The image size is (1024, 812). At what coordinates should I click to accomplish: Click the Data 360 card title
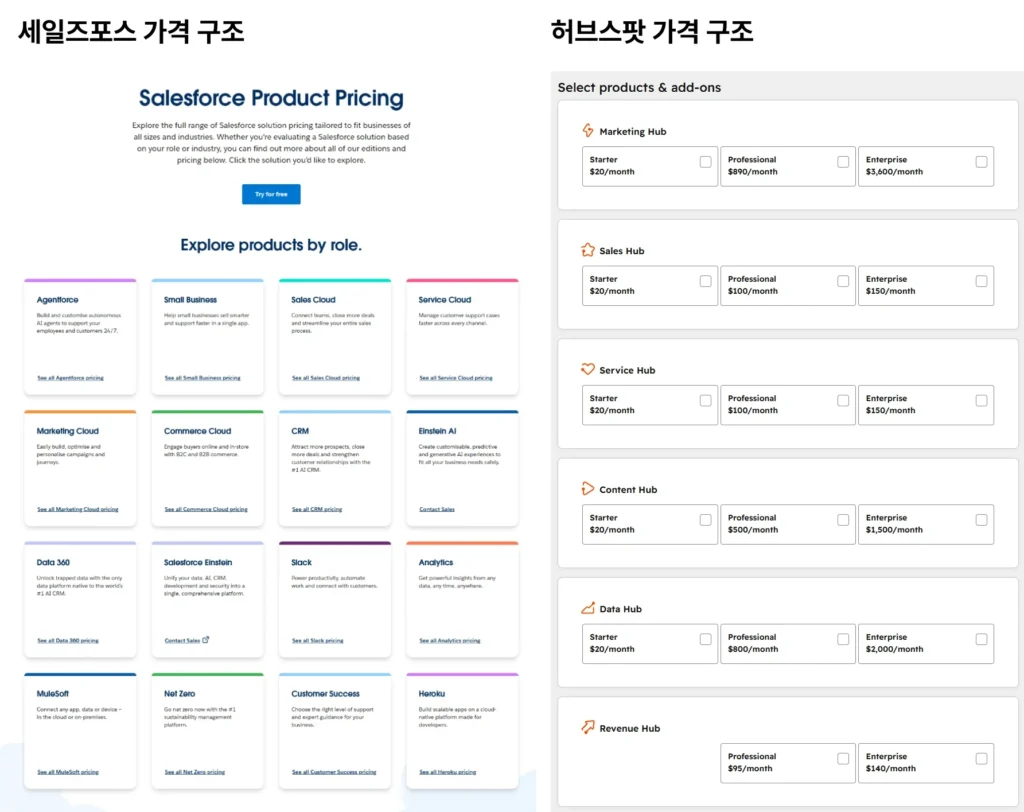tap(53, 562)
